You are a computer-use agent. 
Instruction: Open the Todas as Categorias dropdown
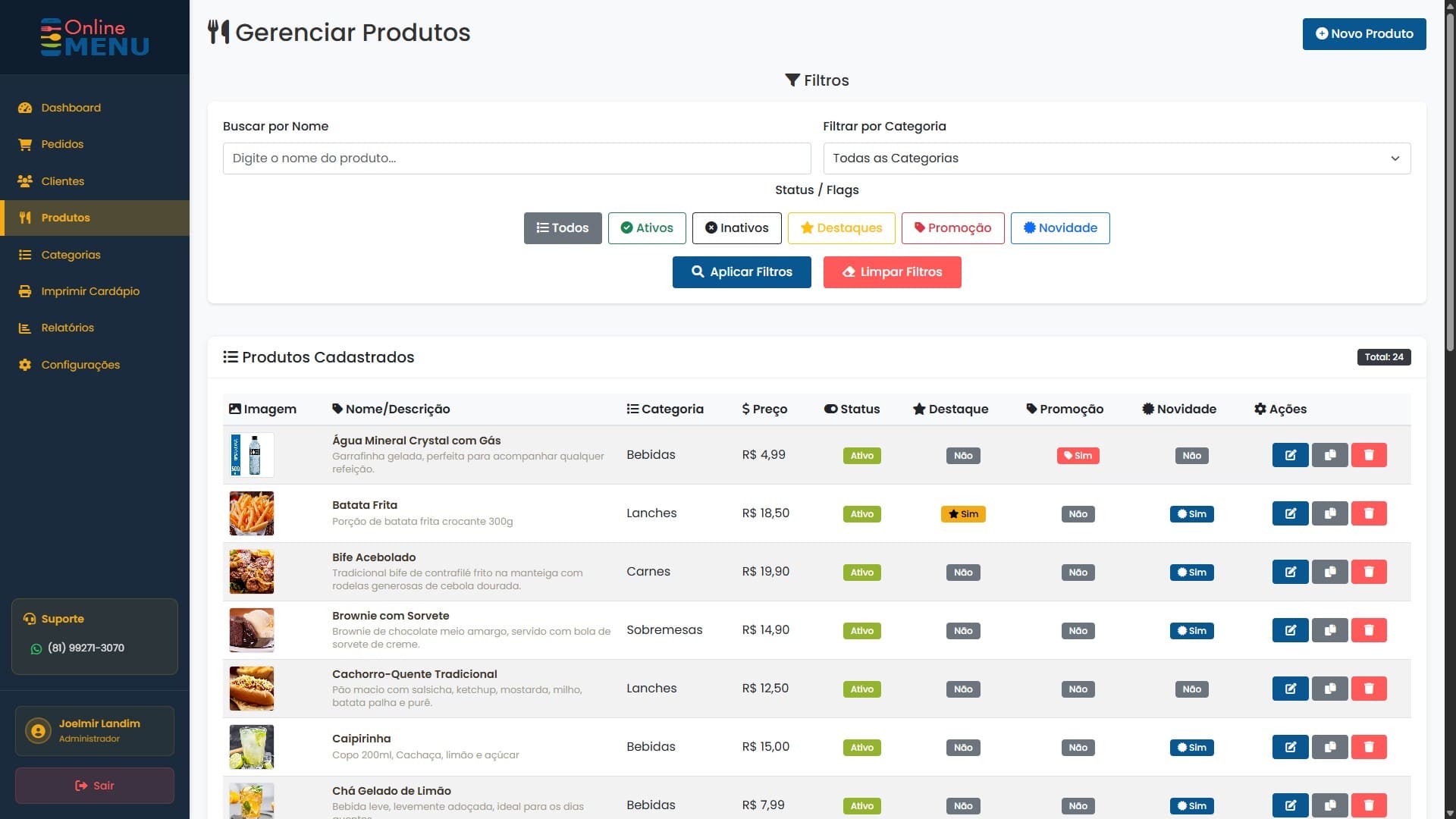coord(1116,158)
